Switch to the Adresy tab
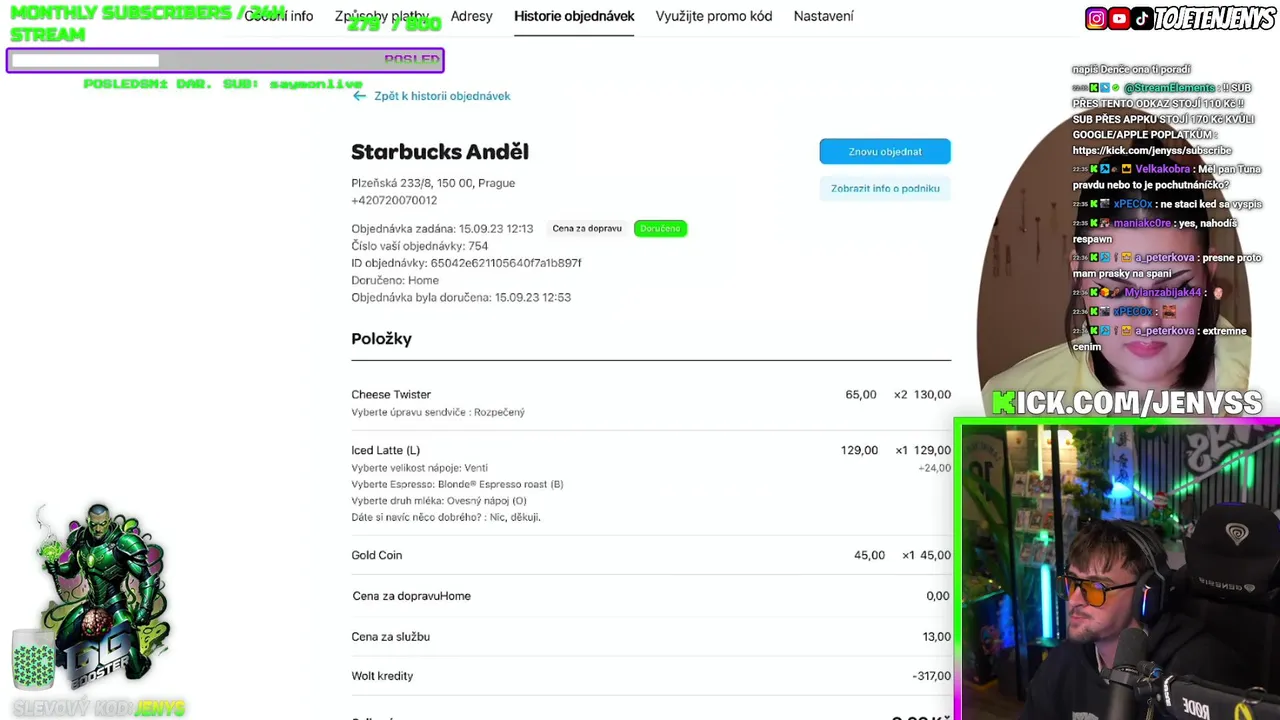The height and width of the screenshot is (720, 1280). click(471, 16)
